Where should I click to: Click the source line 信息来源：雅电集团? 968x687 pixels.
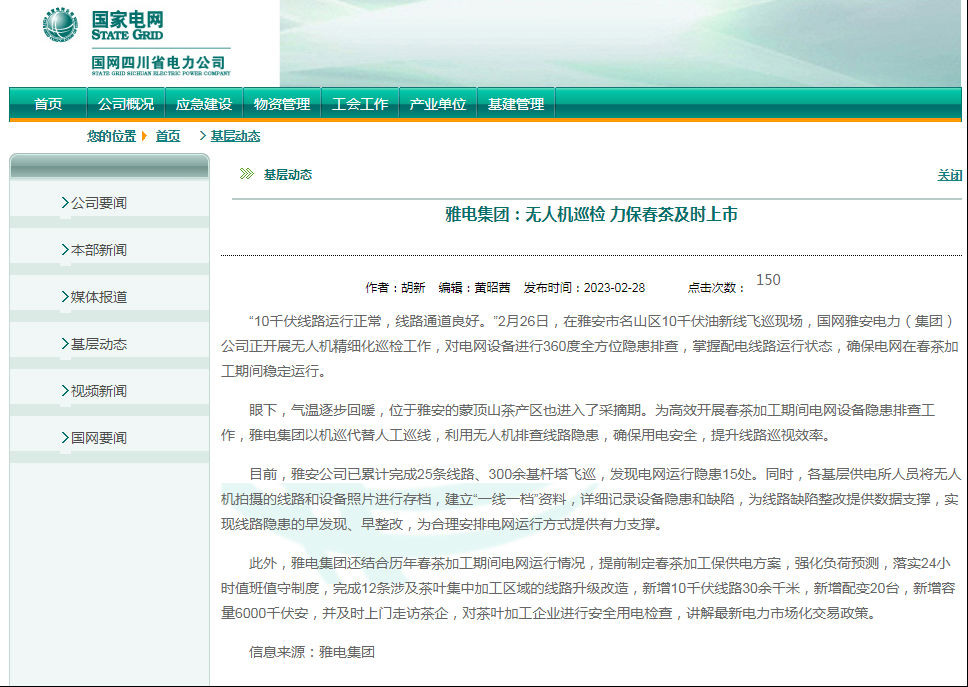[312, 652]
